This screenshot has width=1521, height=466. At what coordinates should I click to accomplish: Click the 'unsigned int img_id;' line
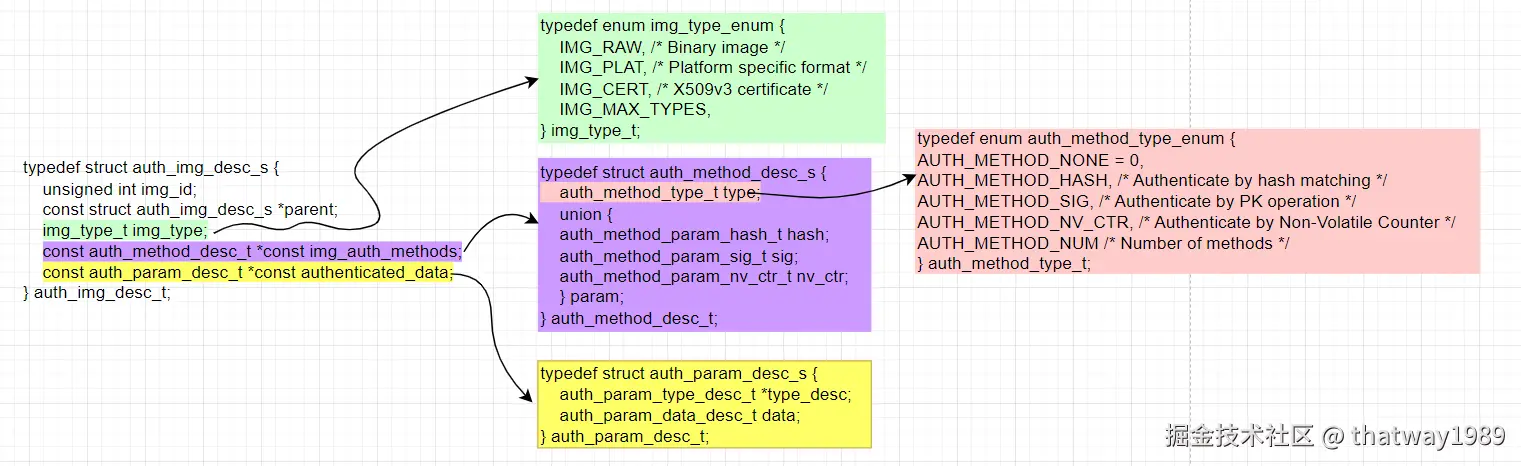[x=120, y=189]
